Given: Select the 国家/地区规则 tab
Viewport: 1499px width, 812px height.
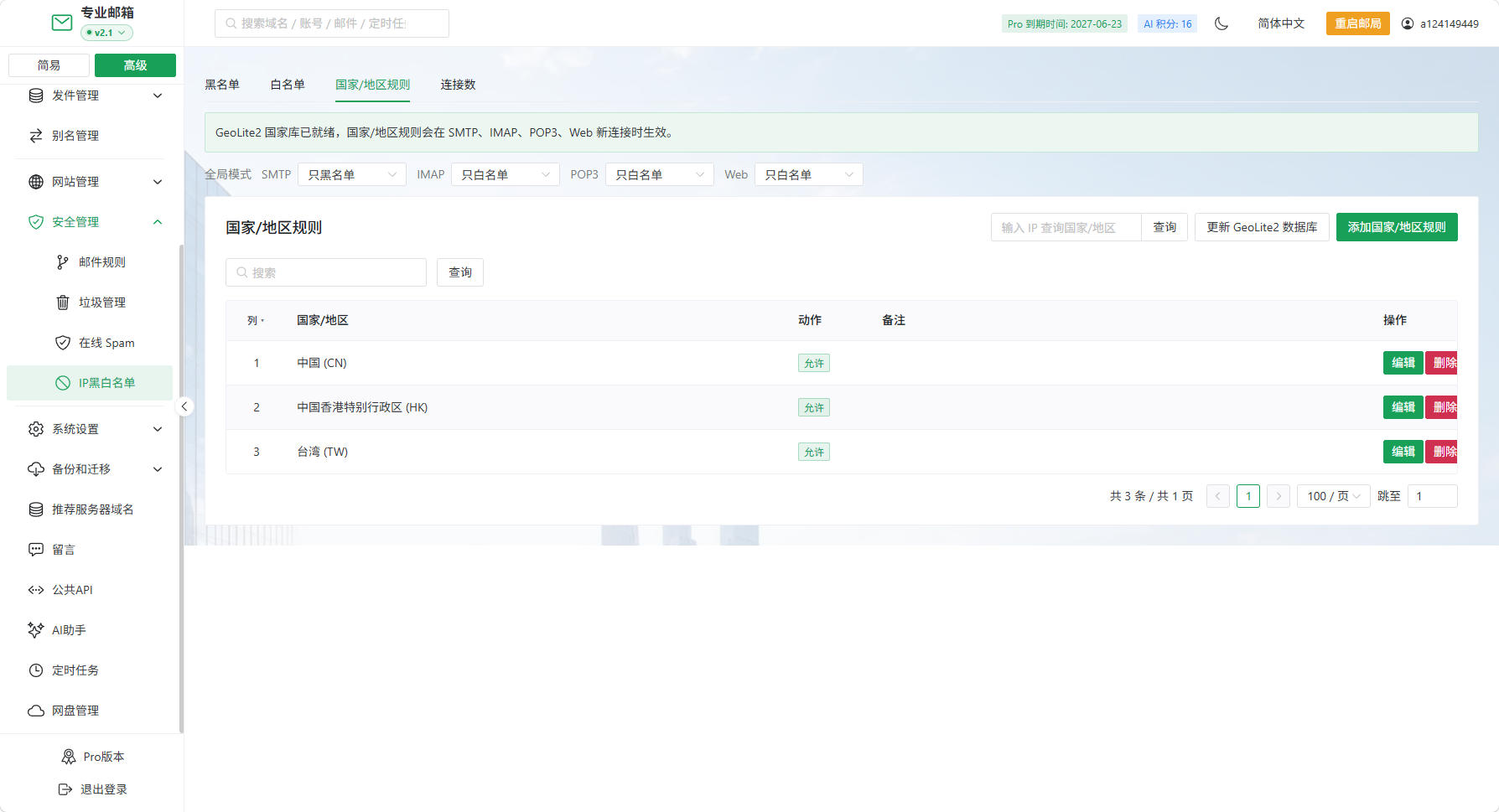Looking at the screenshot, I should [x=372, y=85].
